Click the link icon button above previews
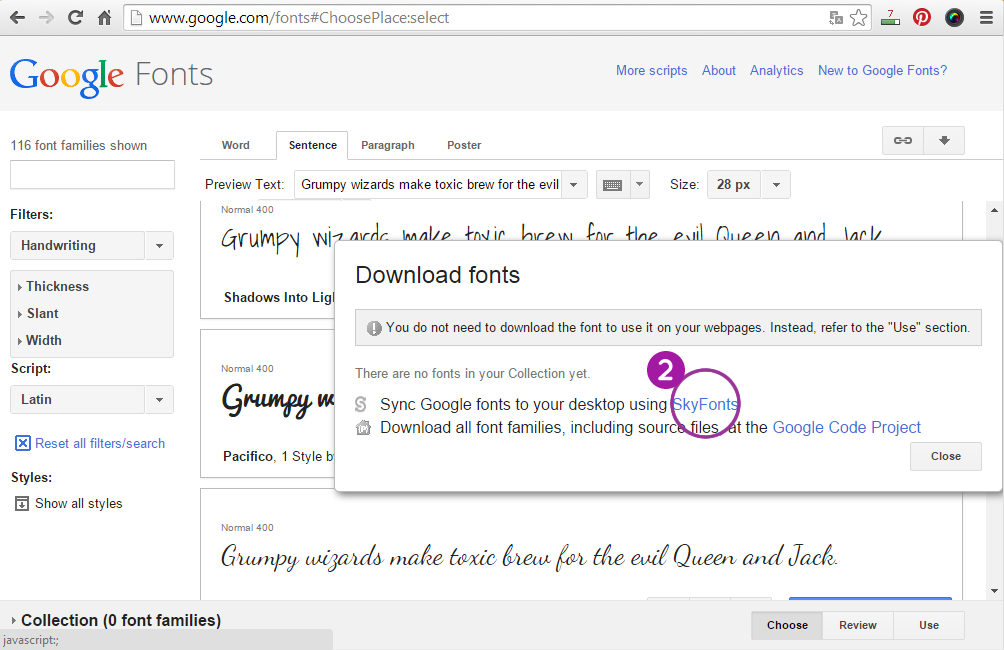This screenshot has height=650, width=1004. click(x=902, y=141)
